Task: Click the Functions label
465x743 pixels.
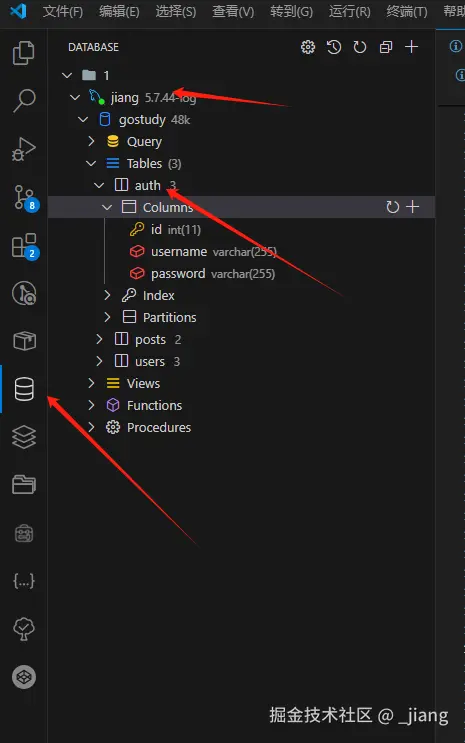Action: [154, 405]
